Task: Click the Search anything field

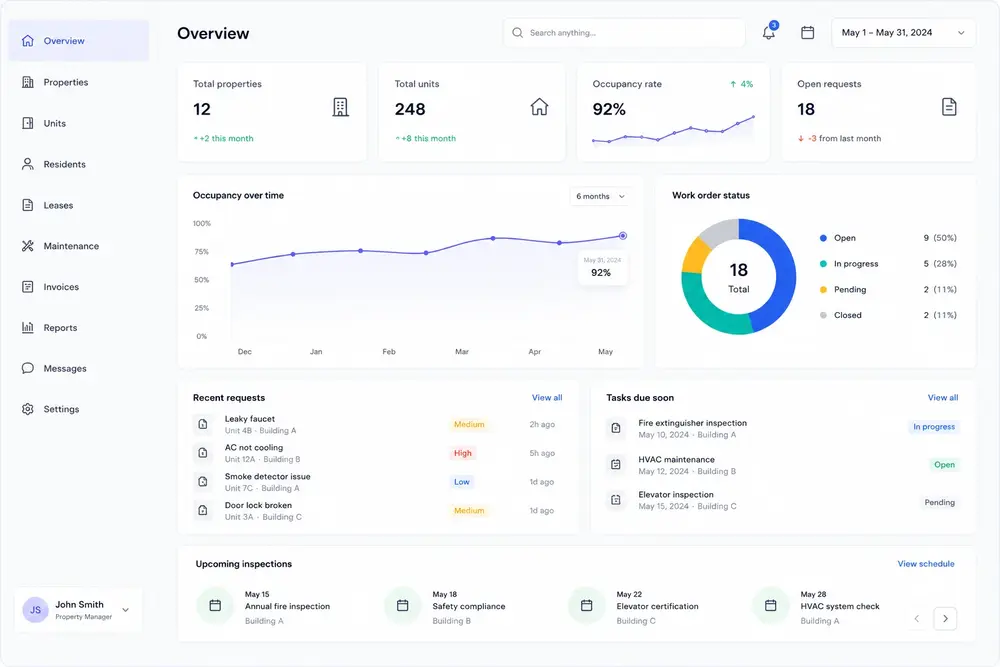Action: pos(624,33)
